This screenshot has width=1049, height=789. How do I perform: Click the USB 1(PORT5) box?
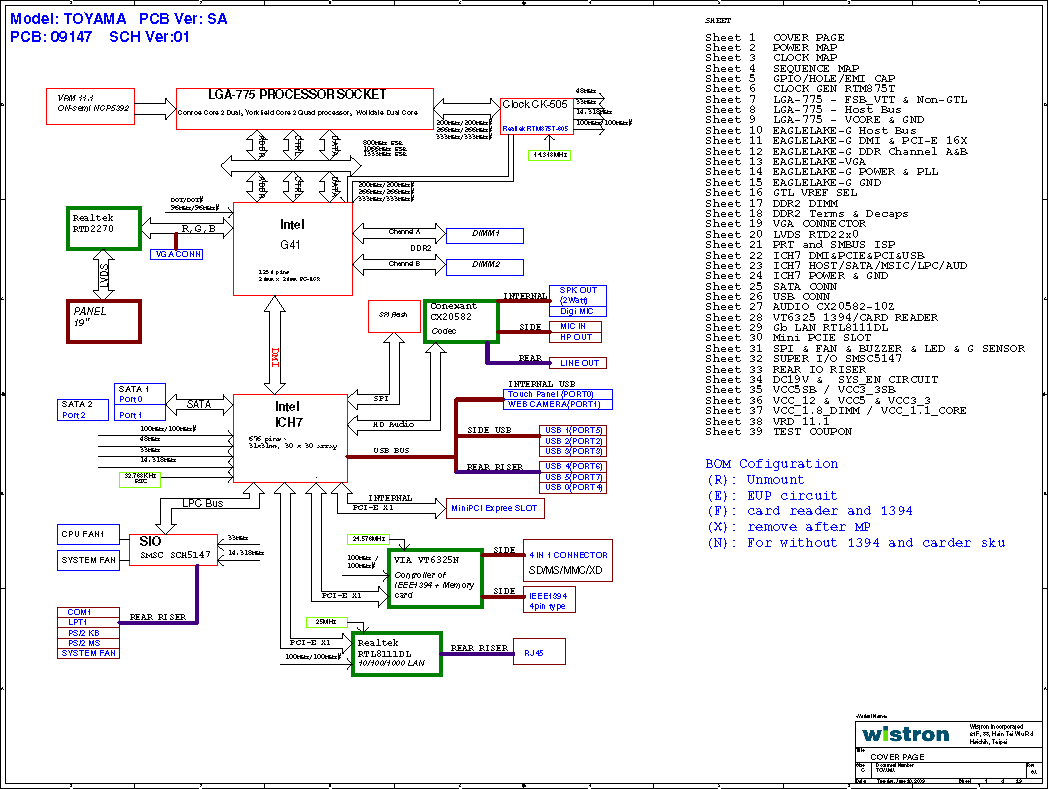point(573,430)
